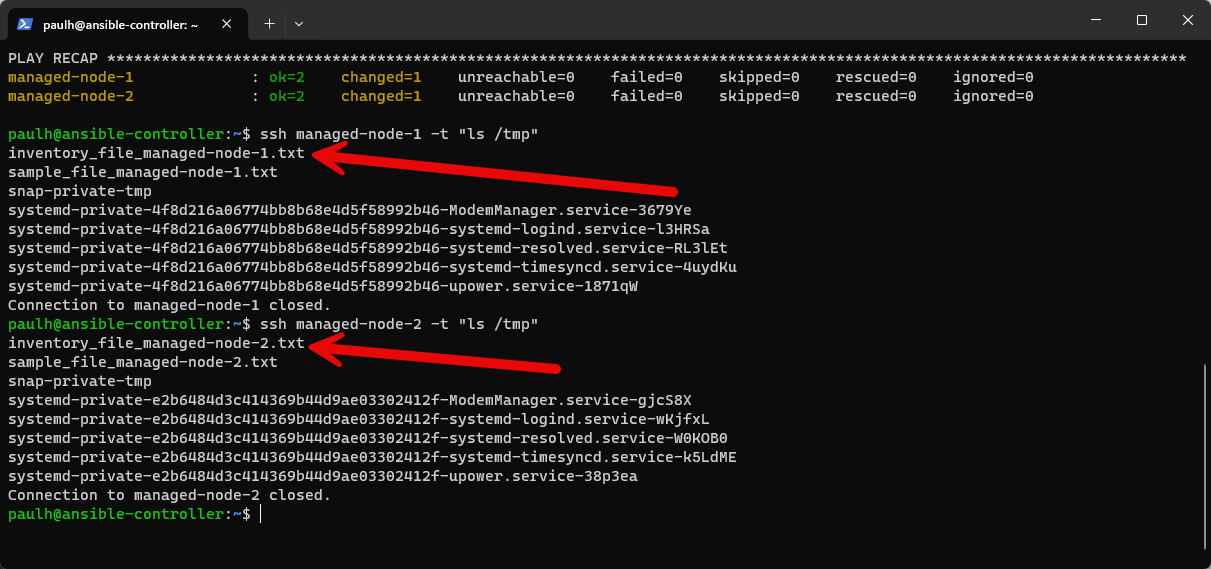Close the terminal window
1211x569 pixels.
(x=1187, y=21)
